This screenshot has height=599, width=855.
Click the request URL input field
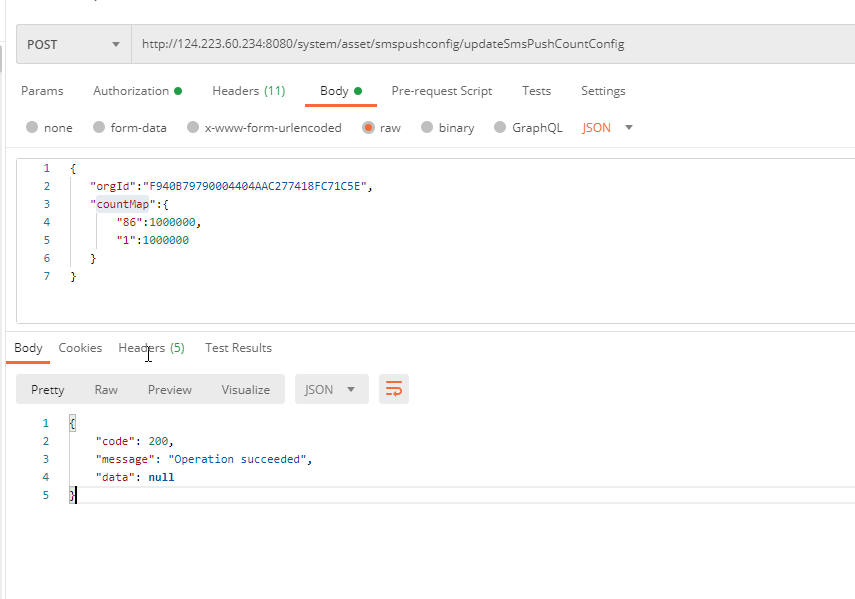pyautogui.click(x=490, y=44)
